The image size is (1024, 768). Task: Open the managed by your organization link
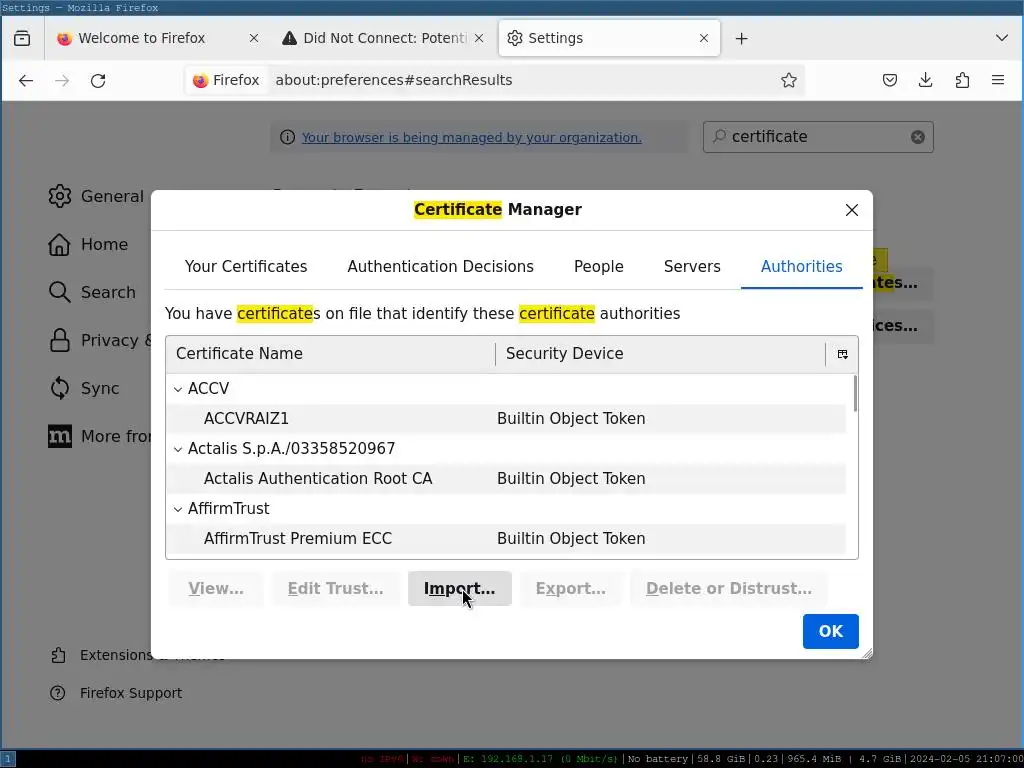(x=472, y=137)
